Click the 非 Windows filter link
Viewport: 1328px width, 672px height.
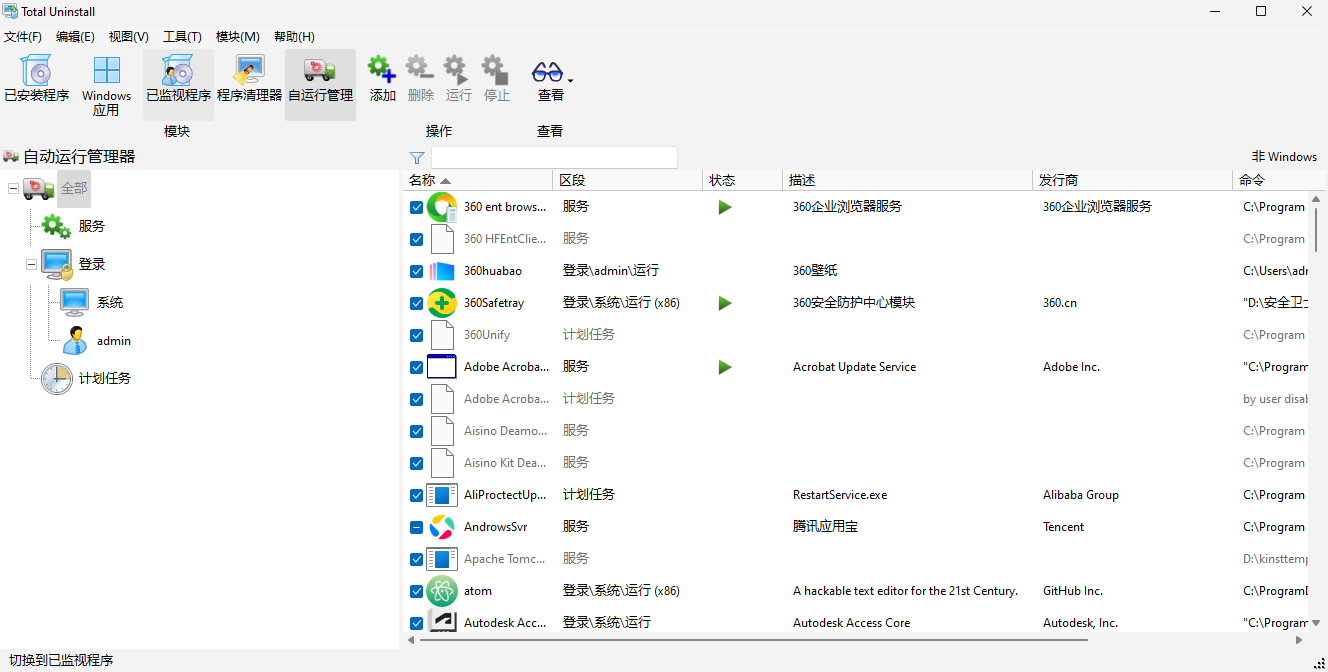(x=1284, y=157)
